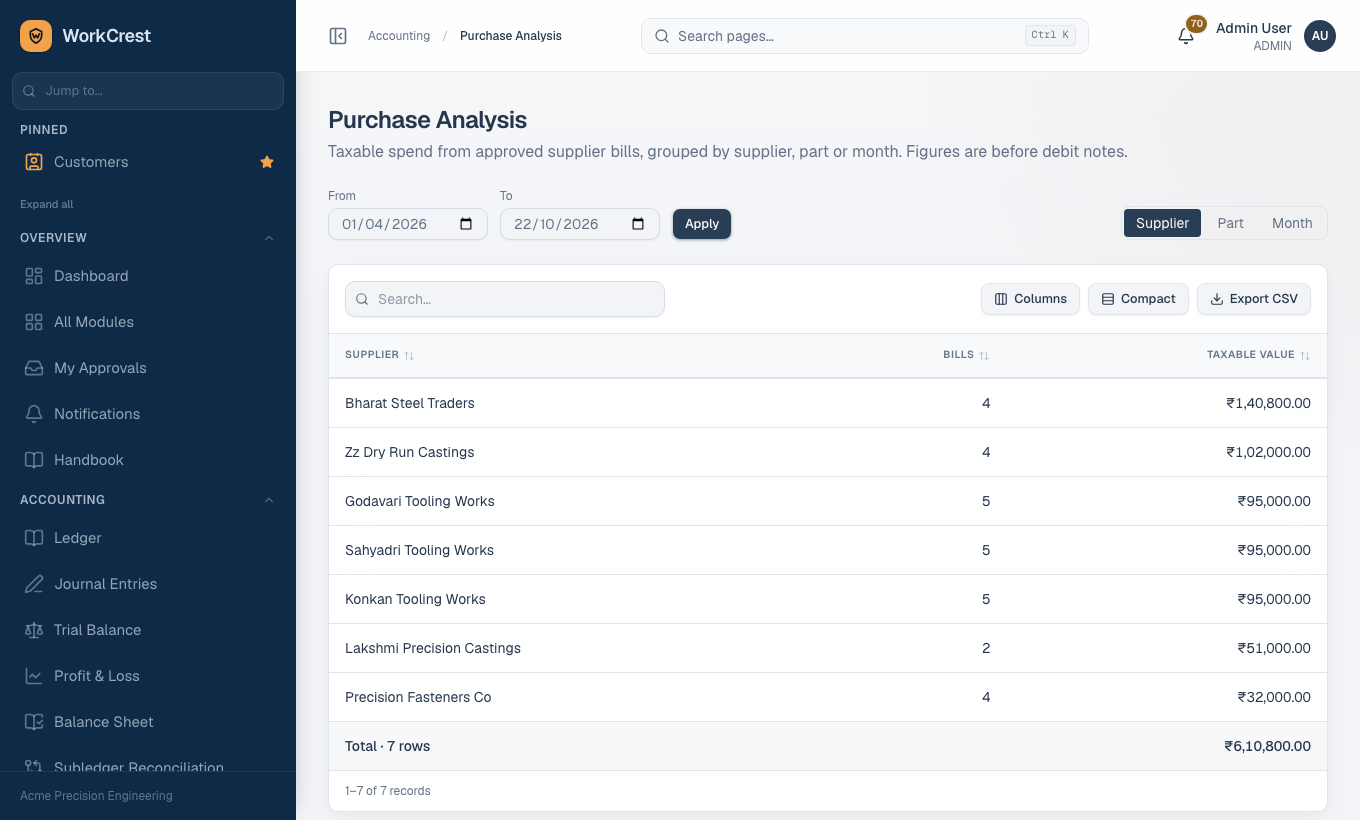1360x820 pixels.
Task: Apply the selected date range
Action: point(702,224)
